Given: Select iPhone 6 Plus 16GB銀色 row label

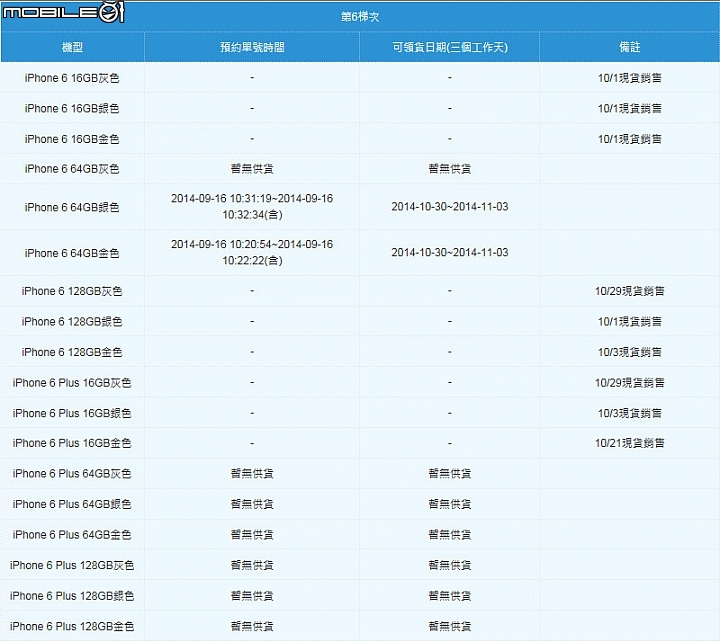Looking at the screenshot, I should tap(72, 413).
